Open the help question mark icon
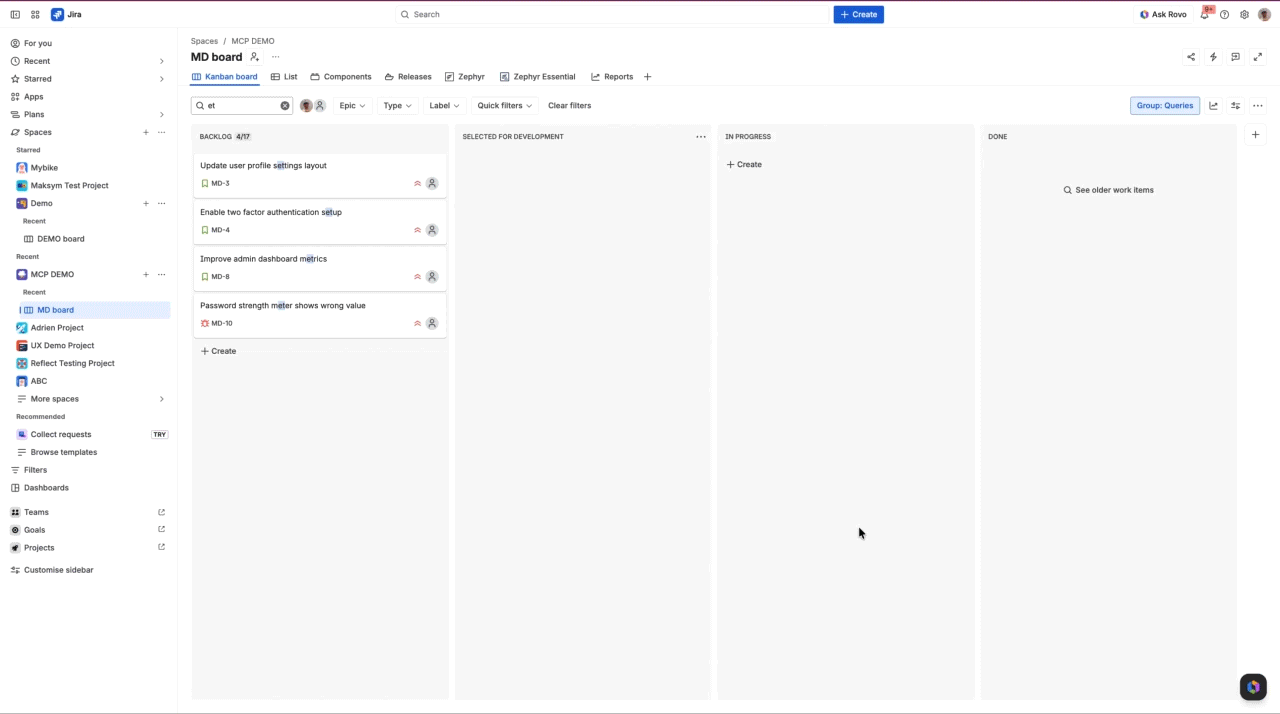The image size is (1280, 714). [1224, 15]
